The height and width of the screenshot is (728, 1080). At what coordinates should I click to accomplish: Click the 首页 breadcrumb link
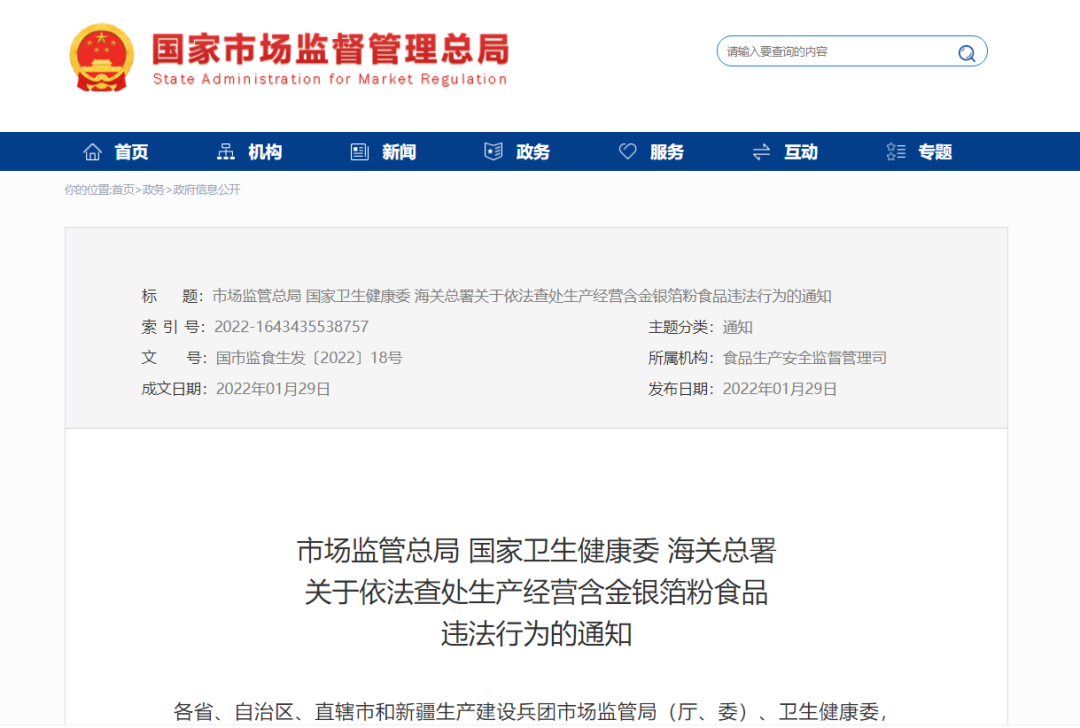click(x=123, y=189)
